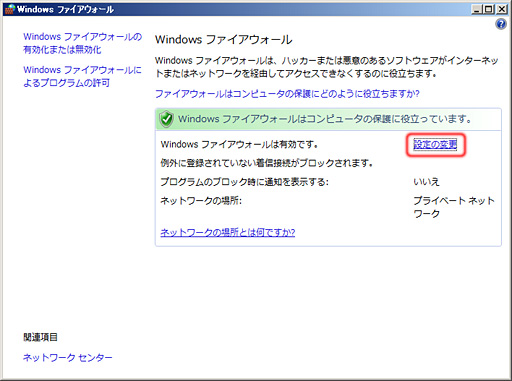Screen dimensions: 512x381
Task: Open ネットワーク センター link
Action: tap(68, 358)
